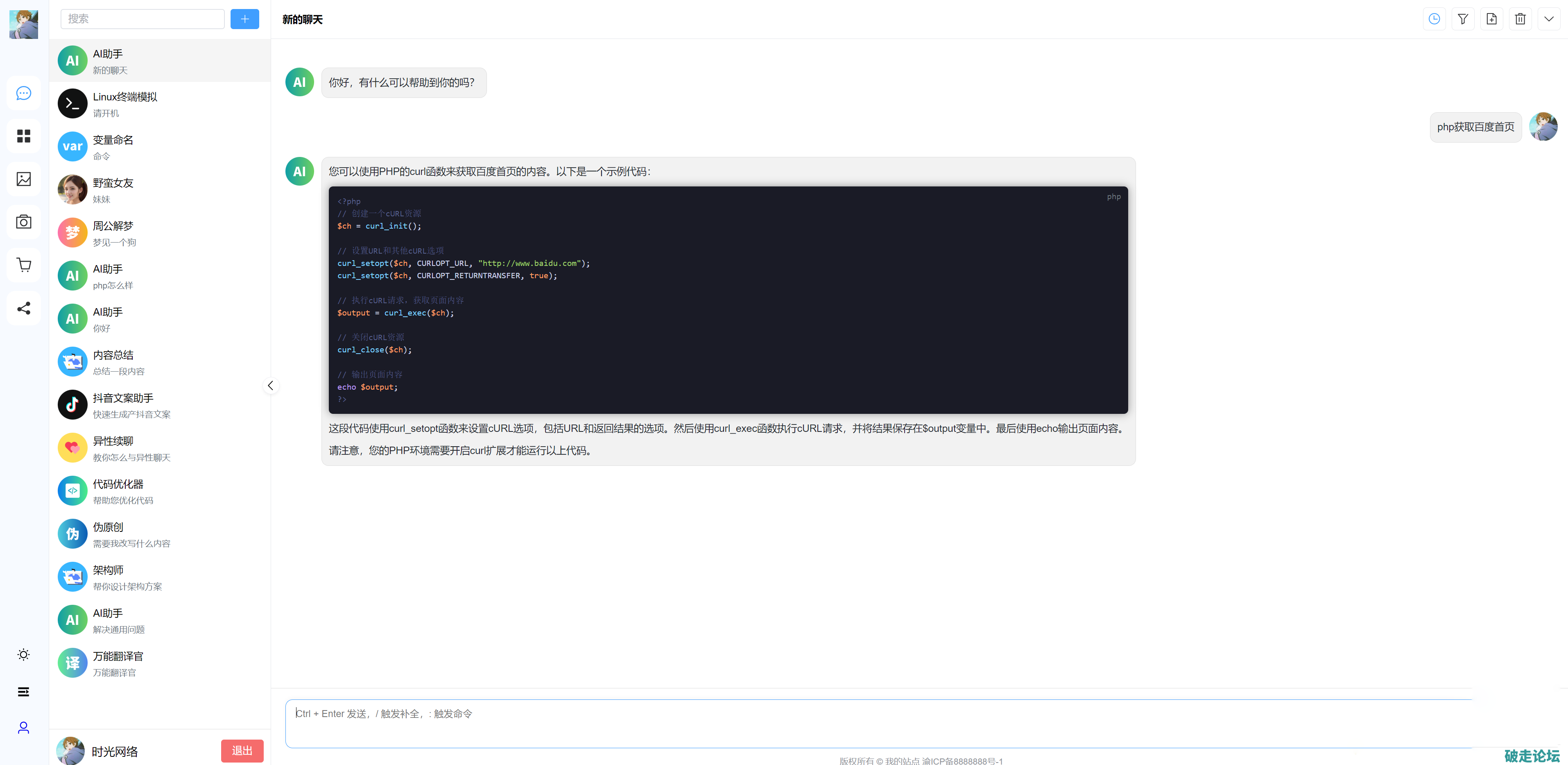Toggle light/dark theme sun icon
Viewport: 1568px width, 765px height.
click(x=24, y=655)
